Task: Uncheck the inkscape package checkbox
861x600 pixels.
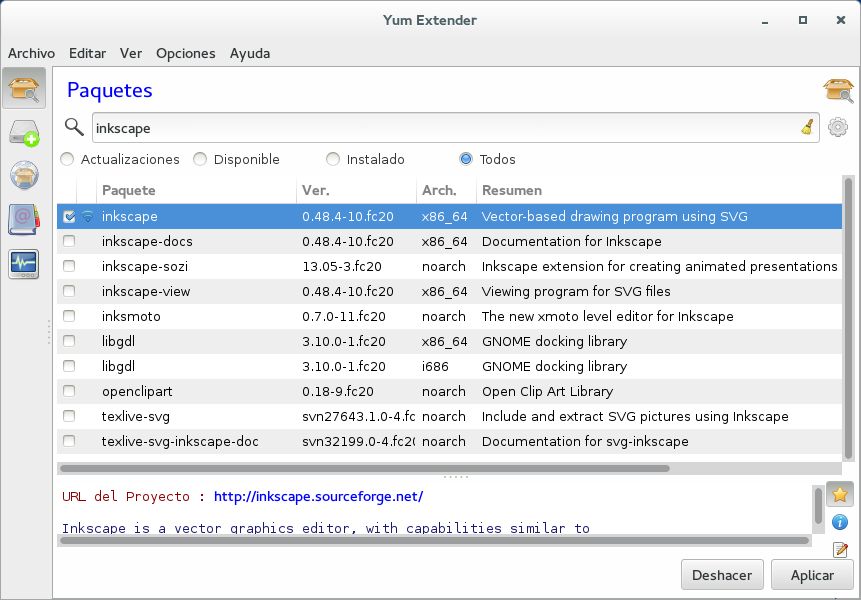Action: [69, 216]
